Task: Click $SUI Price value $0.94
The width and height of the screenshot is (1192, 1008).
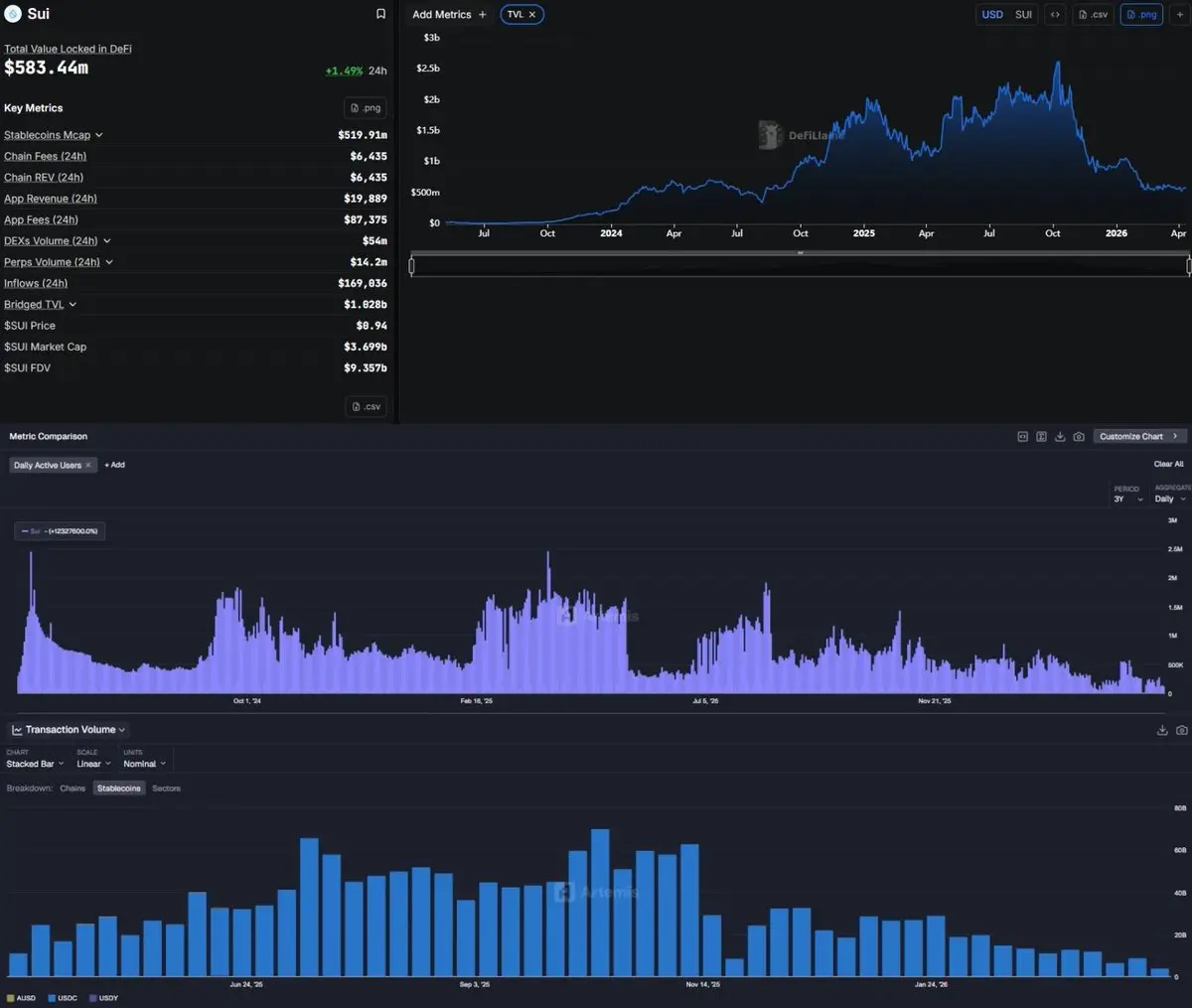Action: [x=372, y=326]
